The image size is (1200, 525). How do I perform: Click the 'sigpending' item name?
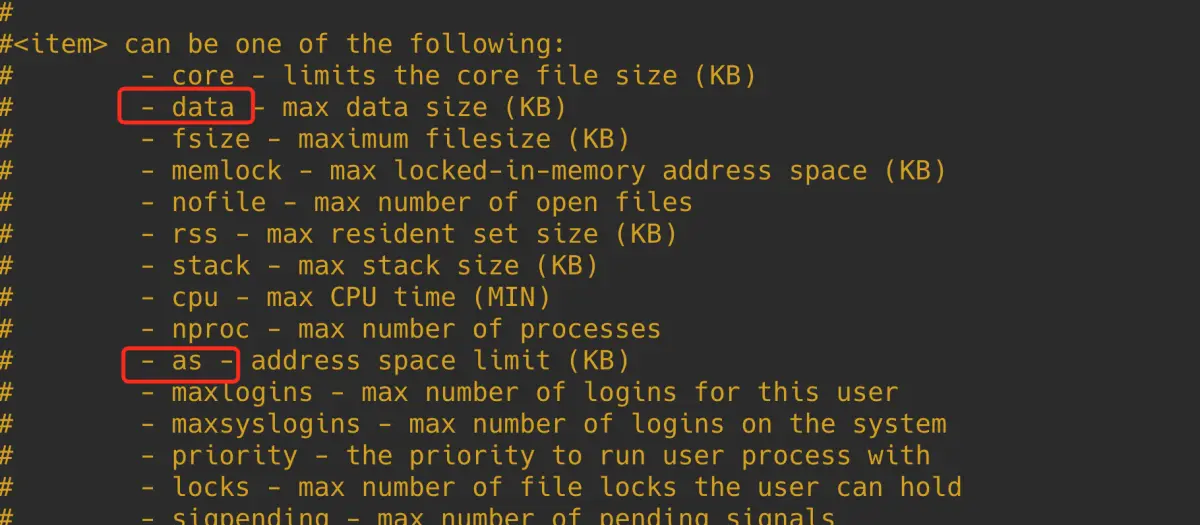[x=251, y=517]
